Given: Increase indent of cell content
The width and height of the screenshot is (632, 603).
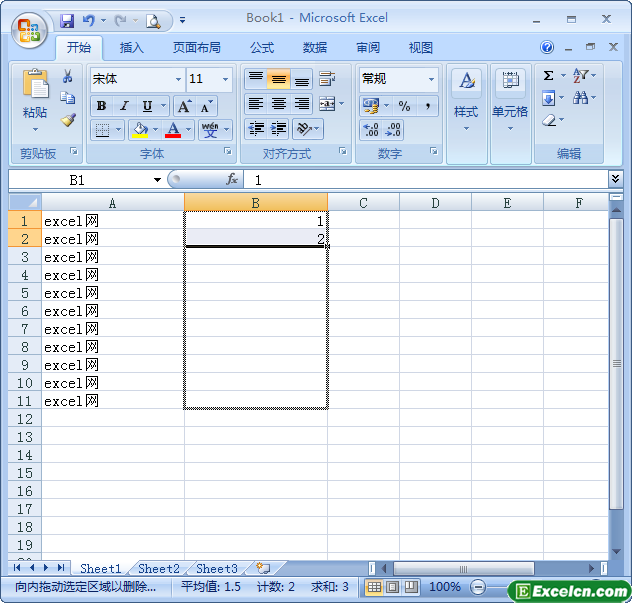Looking at the screenshot, I should click(278, 129).
